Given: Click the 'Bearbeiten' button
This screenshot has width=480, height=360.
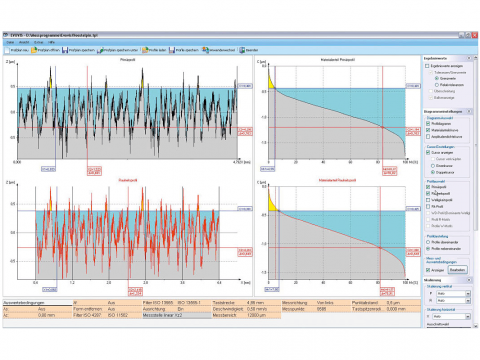Looking at the screenshot, I should coord(457,270).
